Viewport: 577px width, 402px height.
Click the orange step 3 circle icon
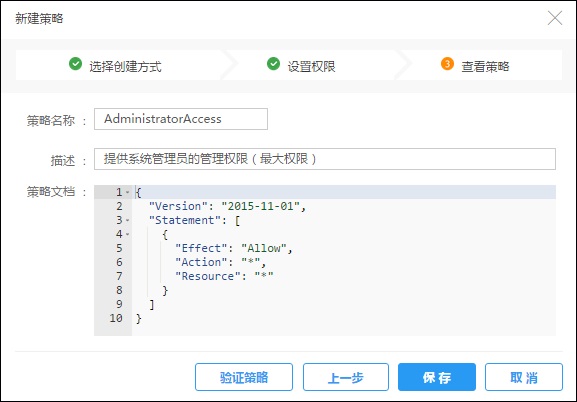[447, 64]
